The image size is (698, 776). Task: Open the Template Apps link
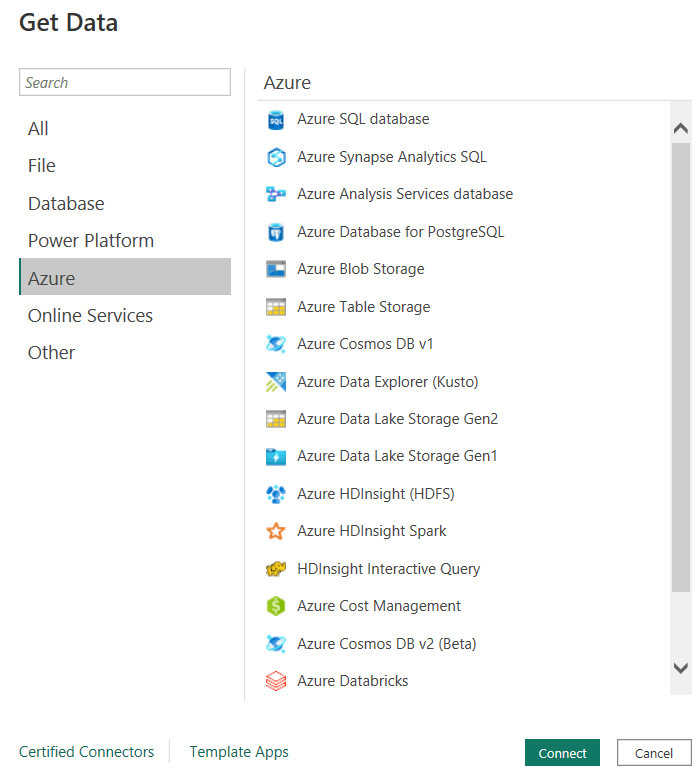click(239, 752)
